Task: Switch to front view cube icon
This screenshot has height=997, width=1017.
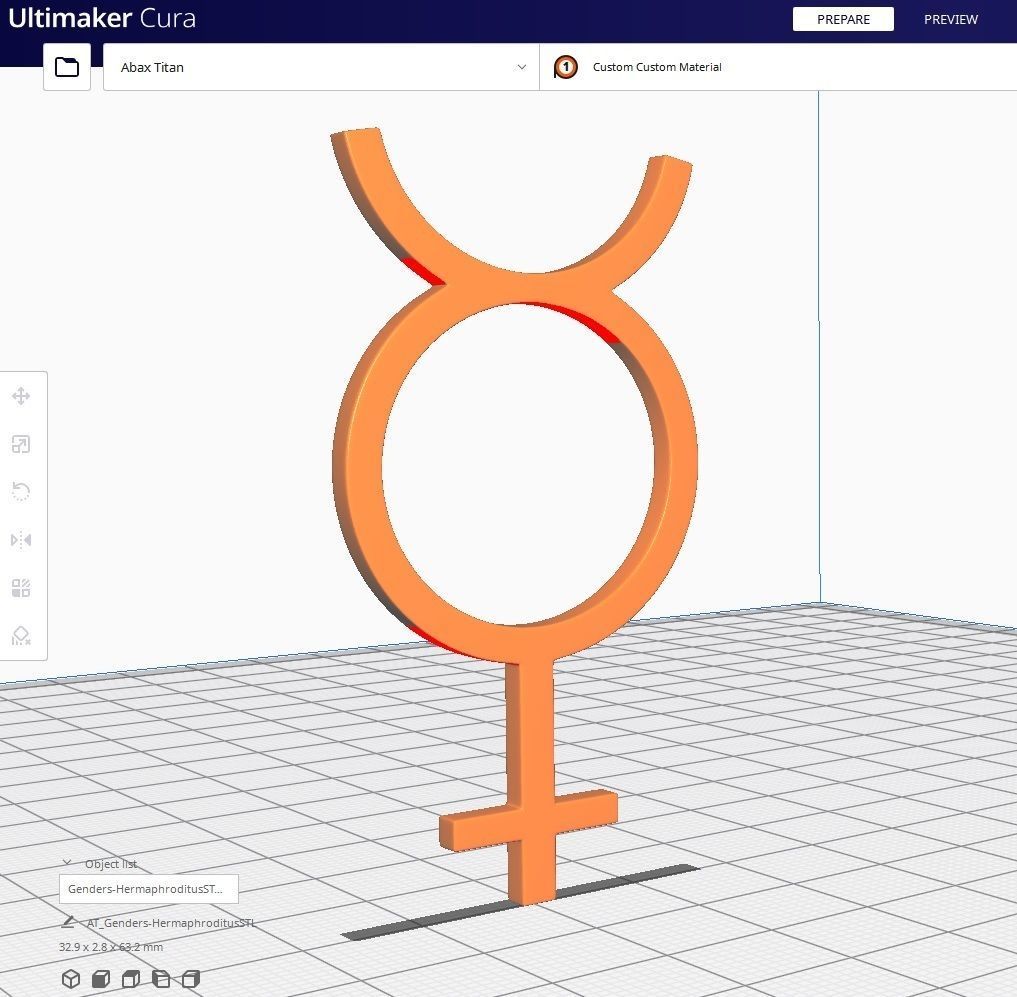Action: click(x=101, y=978)
